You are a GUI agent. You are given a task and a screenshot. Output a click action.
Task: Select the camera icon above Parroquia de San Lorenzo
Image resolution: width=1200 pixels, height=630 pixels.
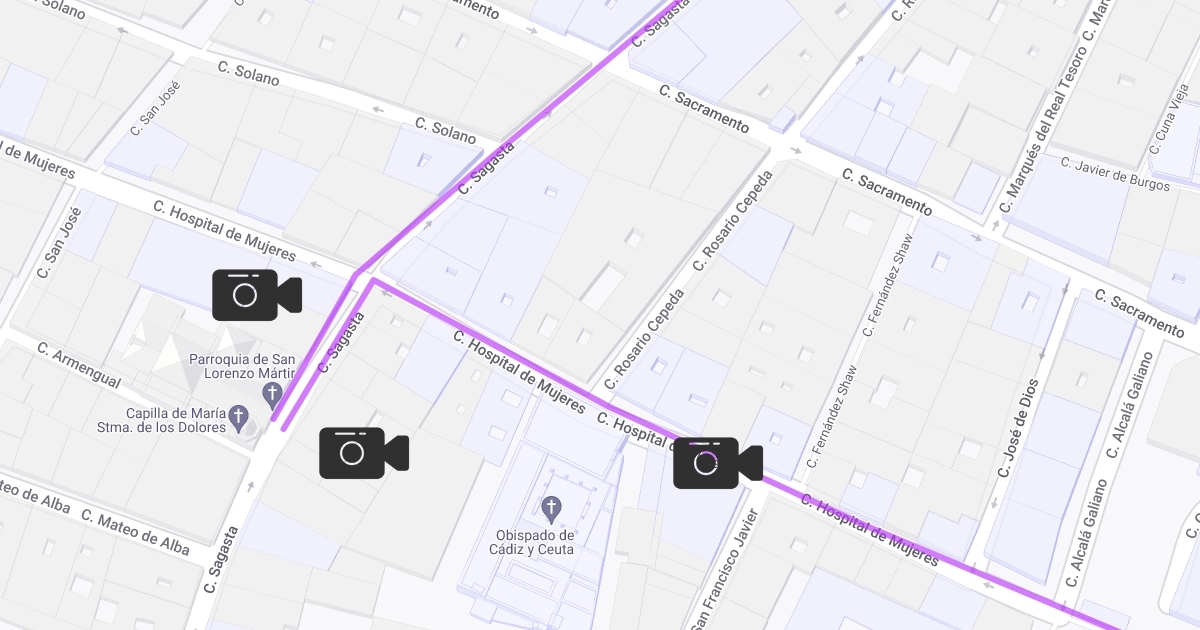coord(257,295)
